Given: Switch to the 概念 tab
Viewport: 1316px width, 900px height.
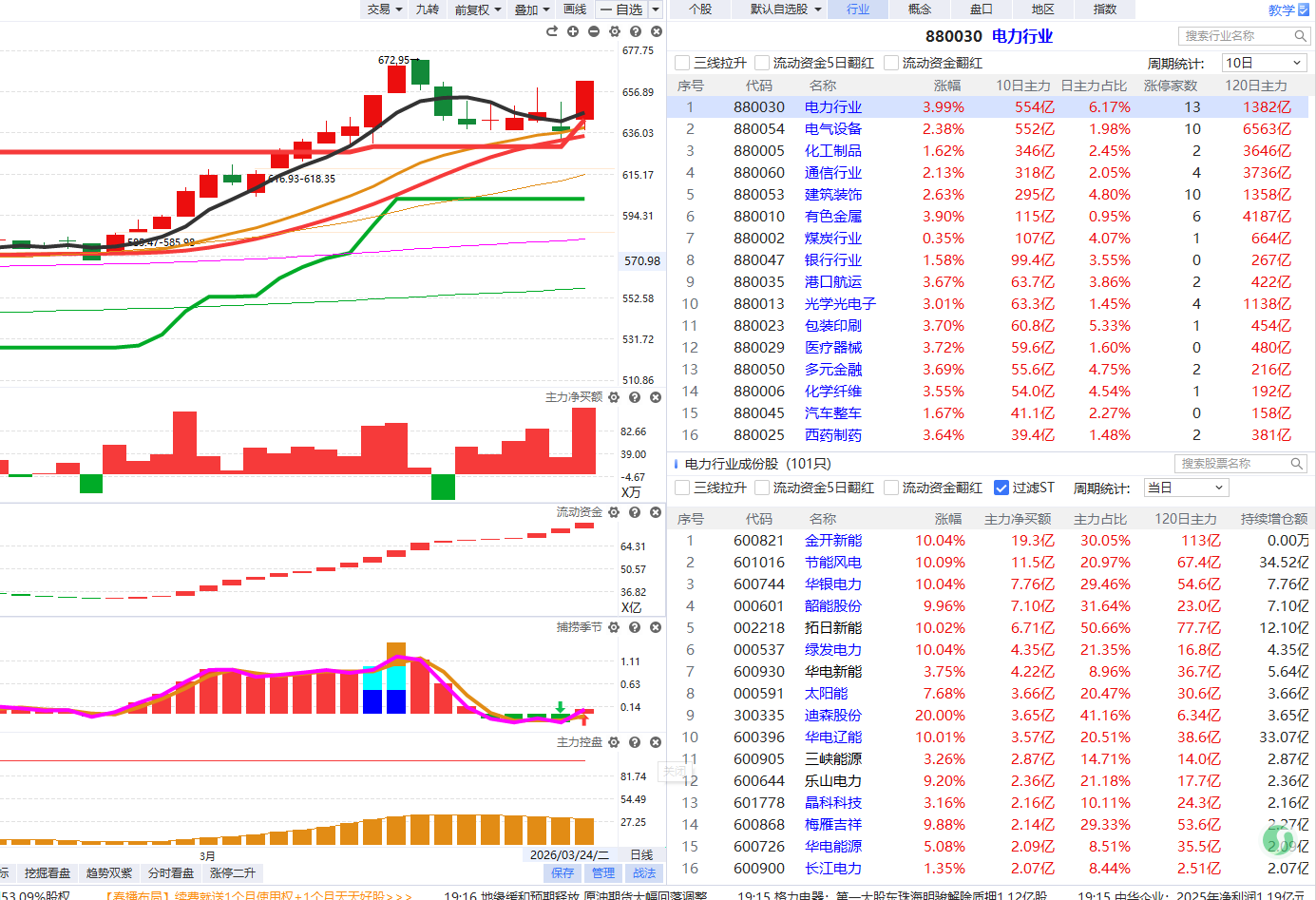Looking at the screenshot, I should pos(919,10).
